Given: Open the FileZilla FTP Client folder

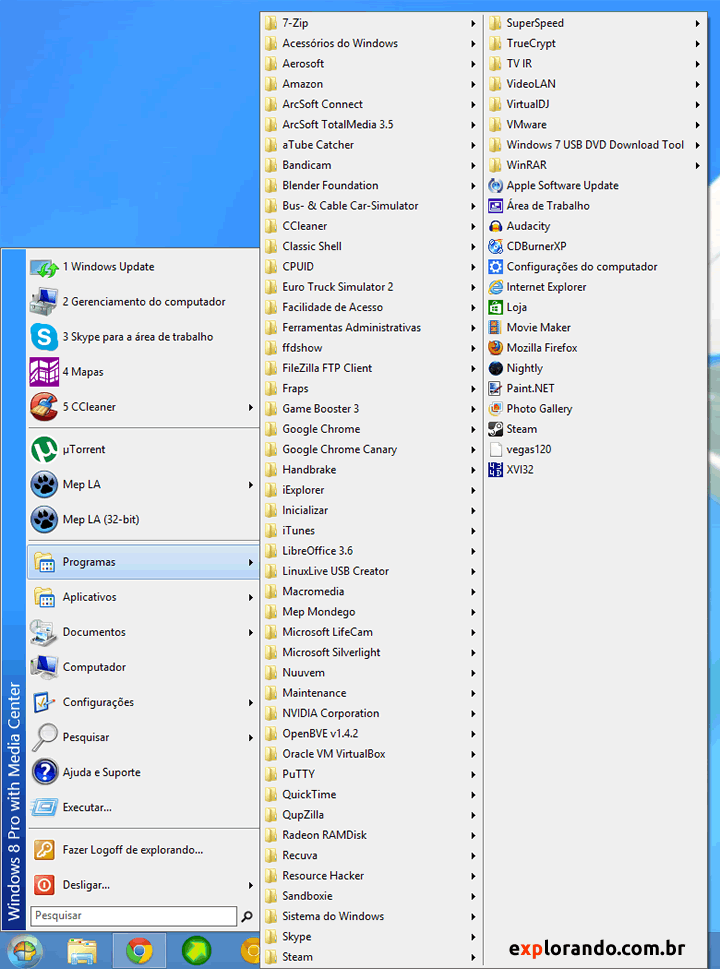Looking at the screenshot, I should click(x=372, y=368).
